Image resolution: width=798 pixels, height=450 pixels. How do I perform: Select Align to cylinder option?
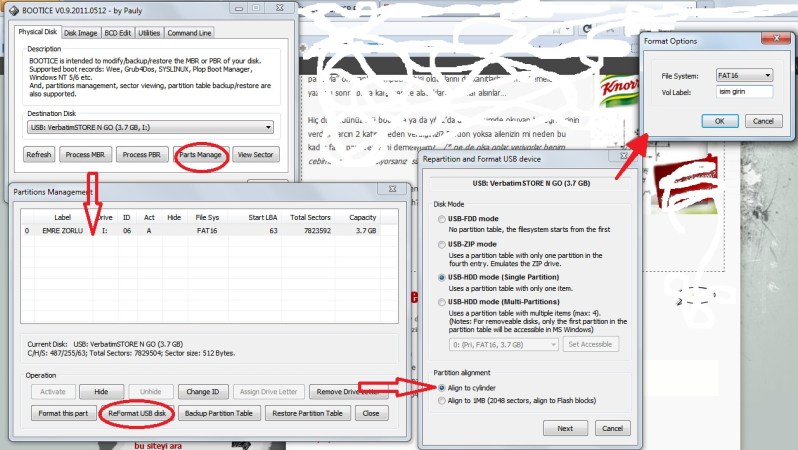(442, 388)
